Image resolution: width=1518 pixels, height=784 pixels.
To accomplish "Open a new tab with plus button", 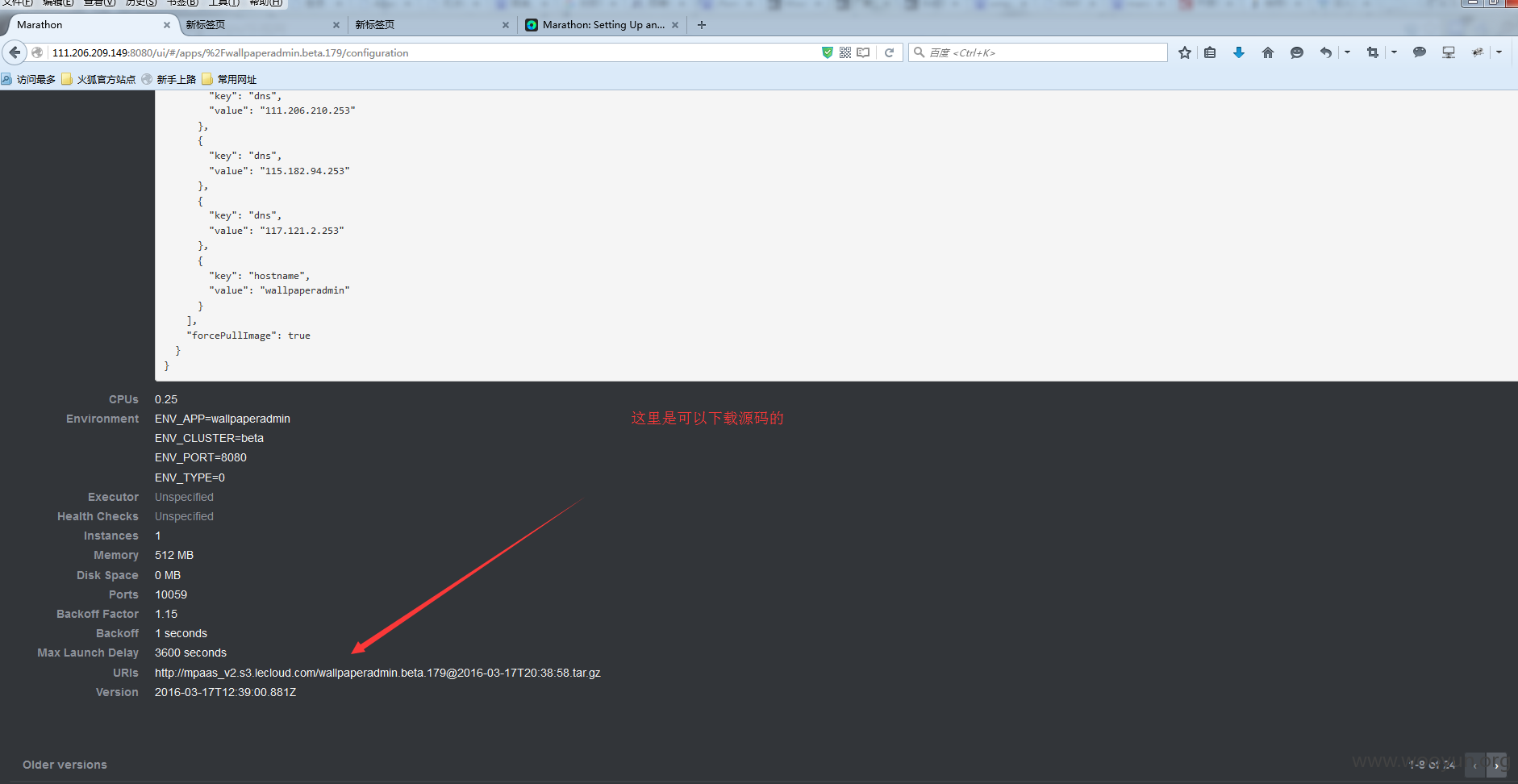I will [702, 25].
